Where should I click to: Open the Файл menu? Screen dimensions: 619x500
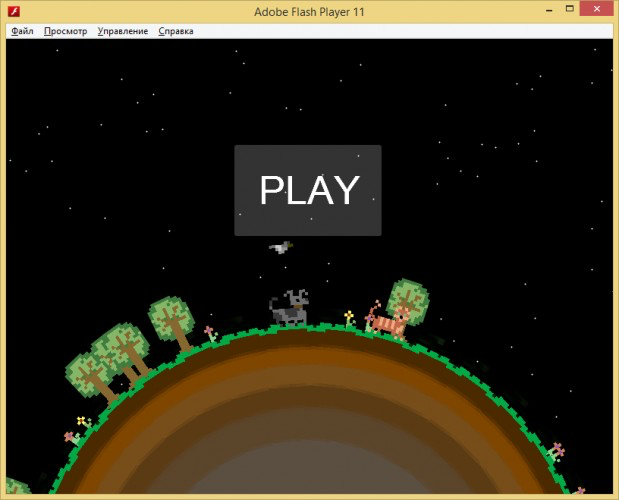pyautogui.click(x=22, y=31)
